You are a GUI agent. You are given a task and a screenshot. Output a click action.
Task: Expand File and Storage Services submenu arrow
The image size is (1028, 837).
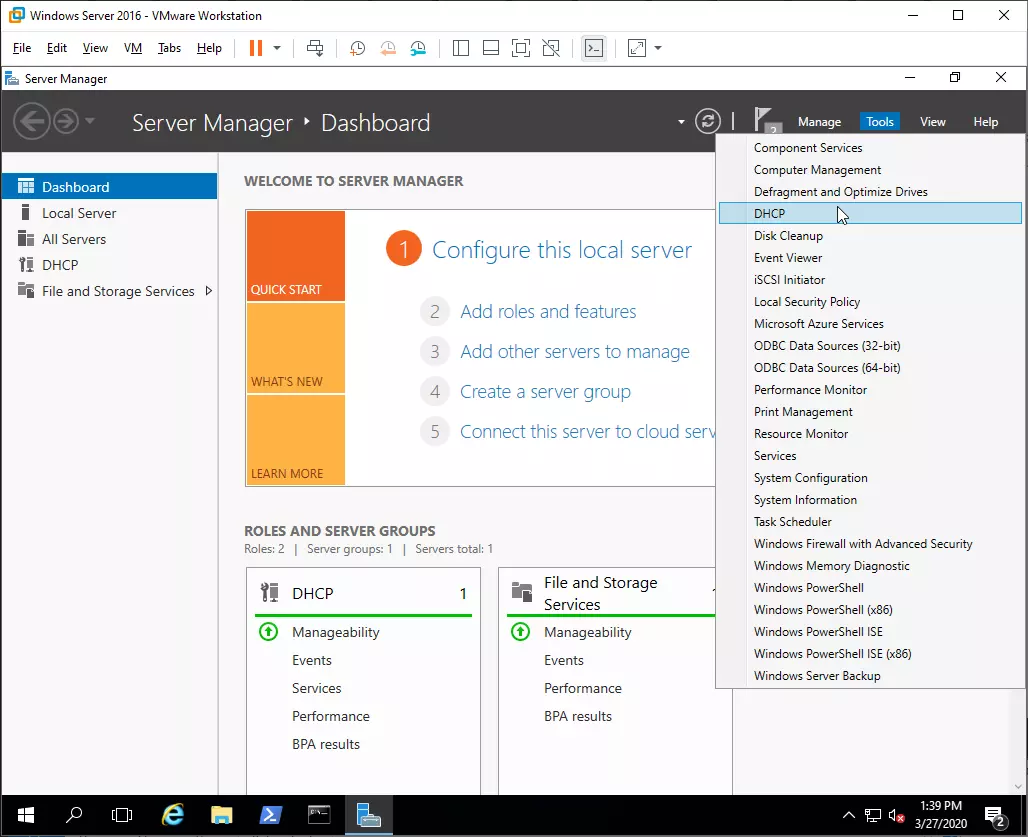click(208, 290)
